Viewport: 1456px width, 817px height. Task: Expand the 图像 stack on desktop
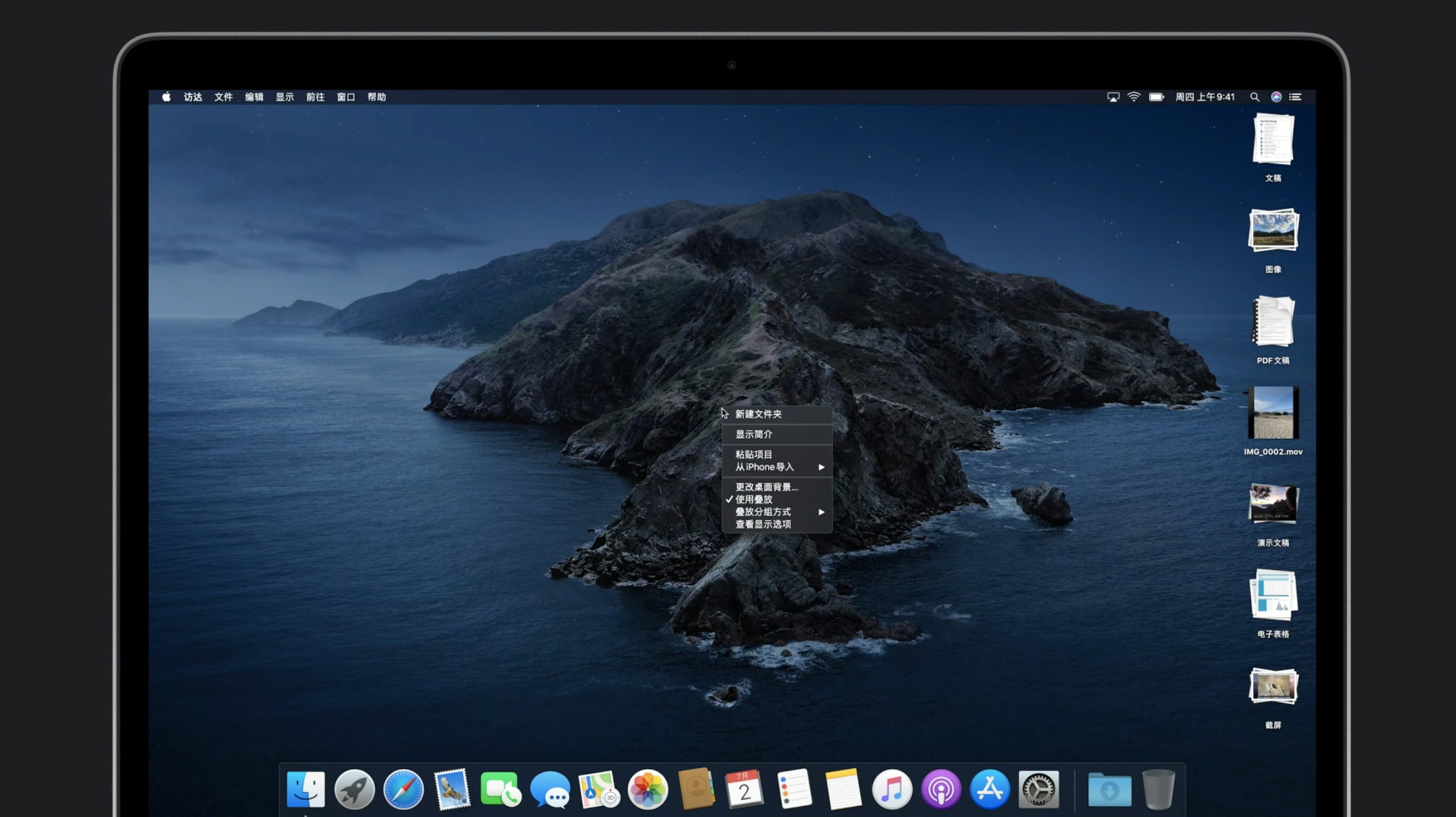click(1273, 231)
